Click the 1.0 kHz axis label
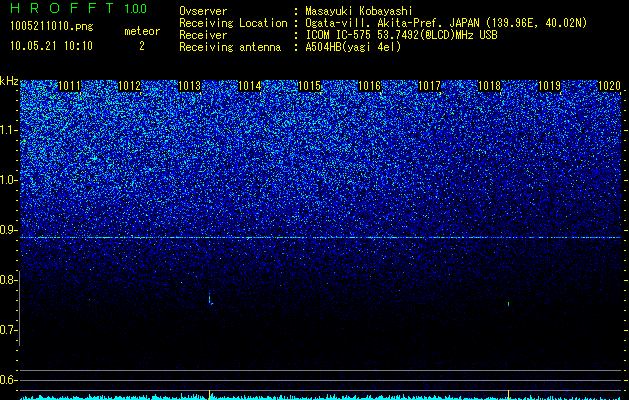This screenshot has height=400, width=629. 8,180
